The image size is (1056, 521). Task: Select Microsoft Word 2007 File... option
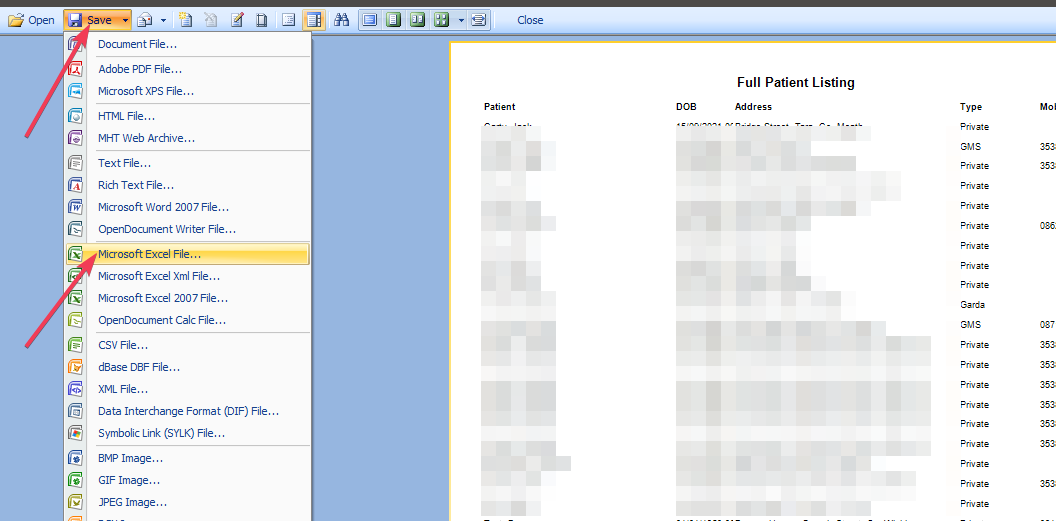coord(163,207)
